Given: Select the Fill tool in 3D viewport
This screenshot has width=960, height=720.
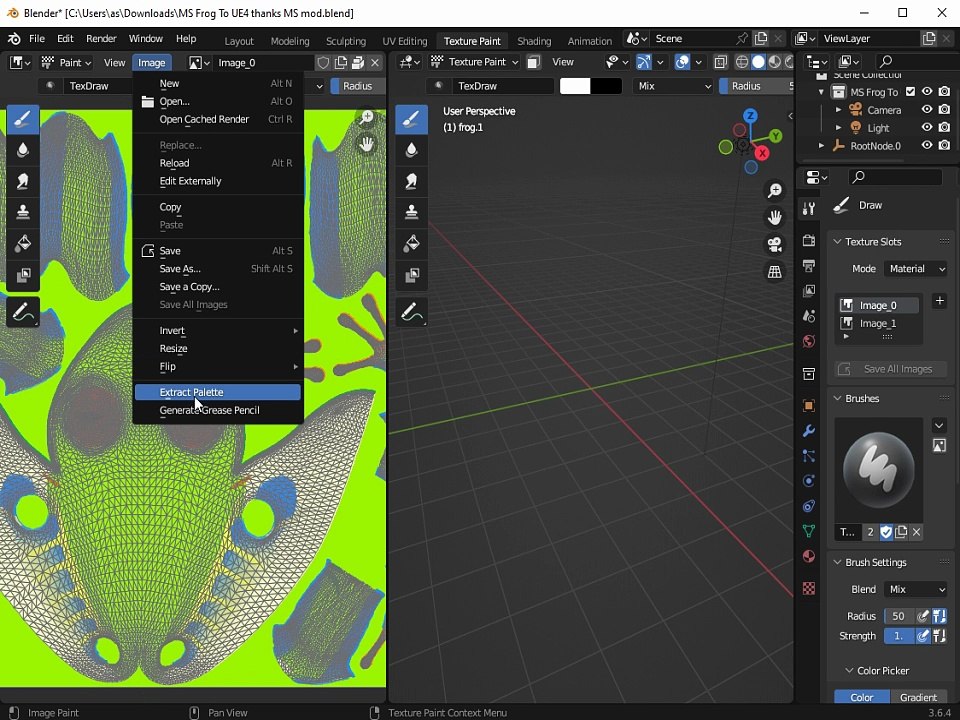Looking at the screenshot, I should (411, 243).
